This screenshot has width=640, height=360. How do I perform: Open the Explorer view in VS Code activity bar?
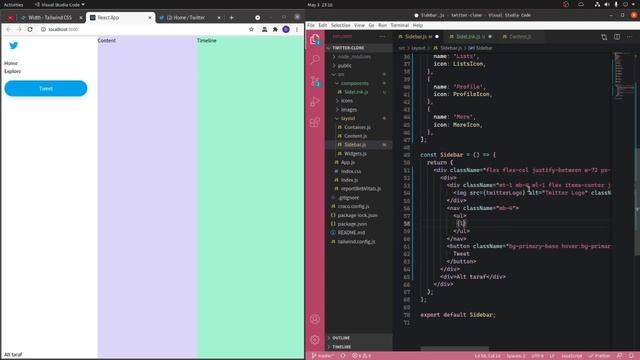(x=315, y=39)
